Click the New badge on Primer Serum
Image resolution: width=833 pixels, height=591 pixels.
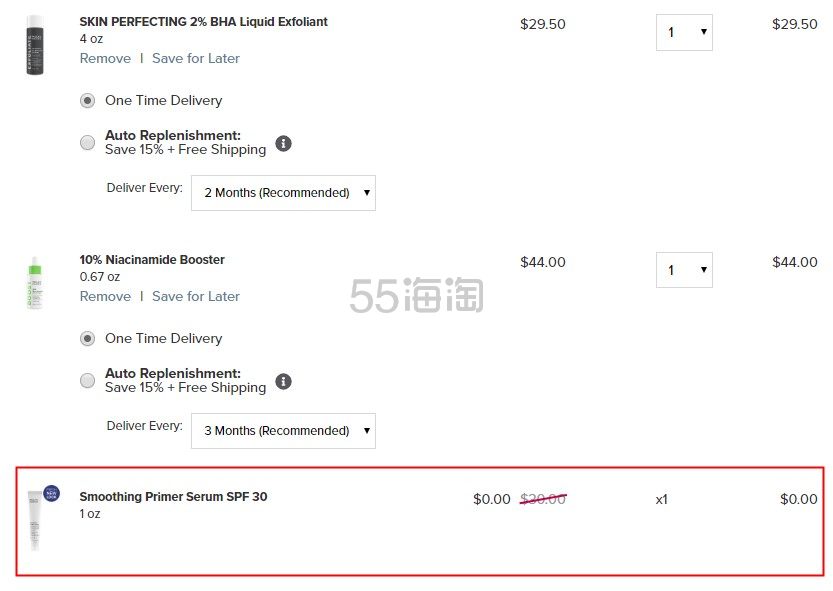click(x=51, y=494)
